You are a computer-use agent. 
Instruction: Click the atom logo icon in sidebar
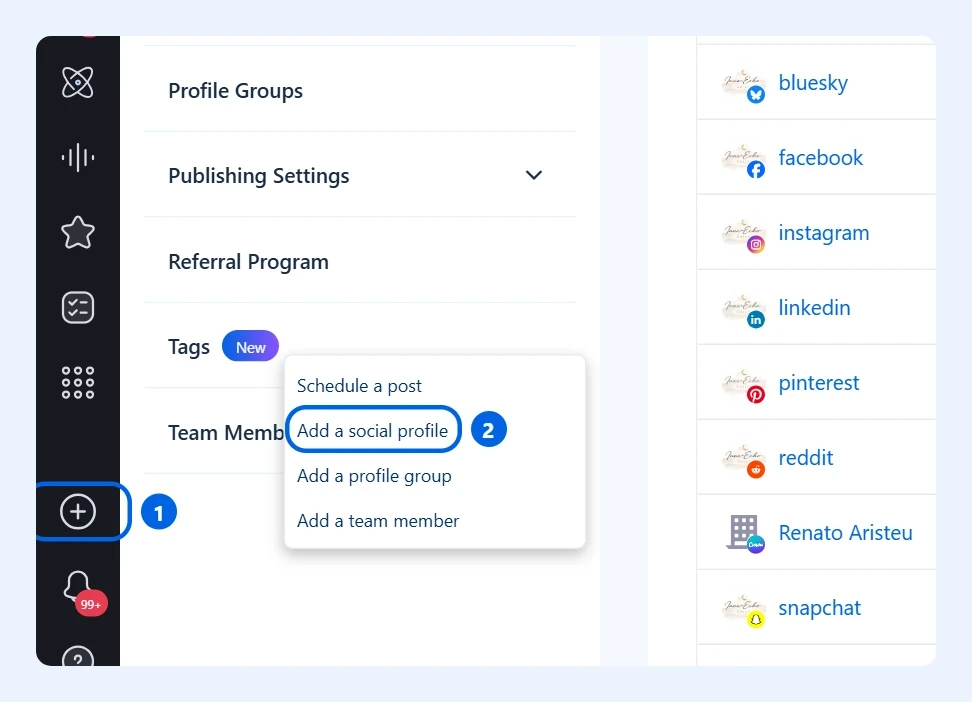77,82
